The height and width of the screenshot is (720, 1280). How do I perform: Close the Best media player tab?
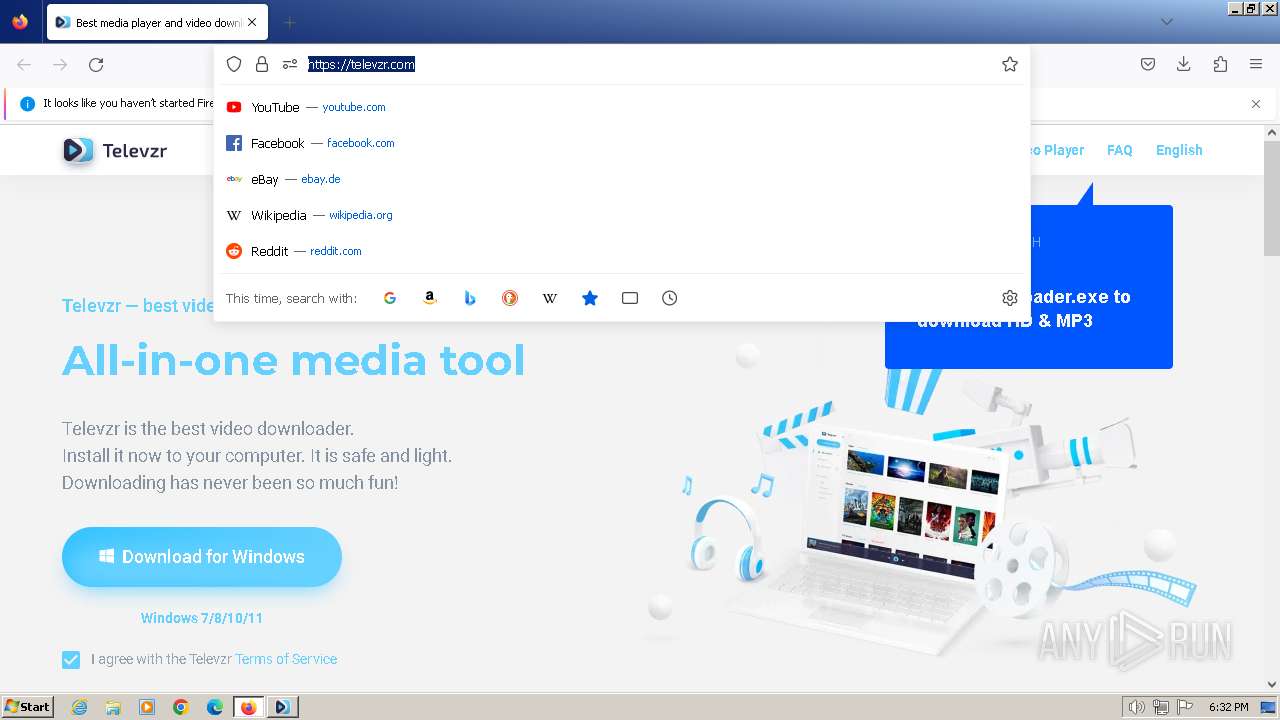point(252,22)
